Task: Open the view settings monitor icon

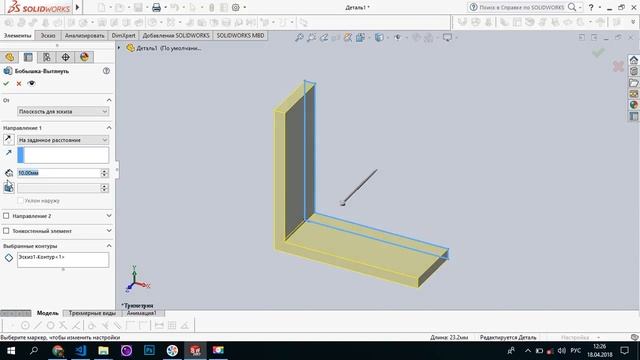Action: [448, 38]
